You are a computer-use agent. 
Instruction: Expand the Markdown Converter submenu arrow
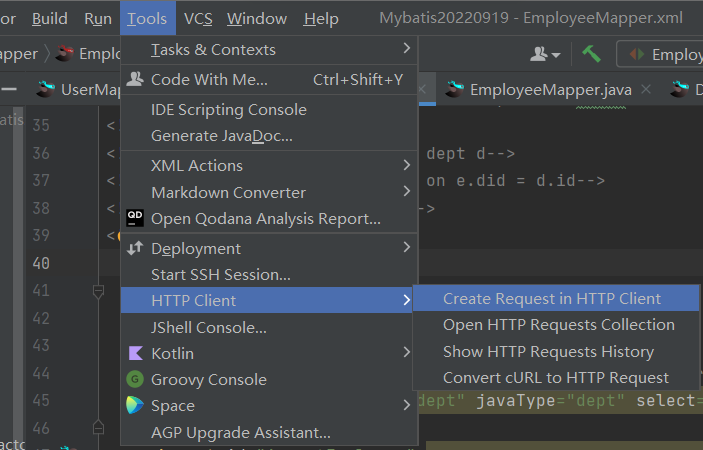[x=406, y=192]
